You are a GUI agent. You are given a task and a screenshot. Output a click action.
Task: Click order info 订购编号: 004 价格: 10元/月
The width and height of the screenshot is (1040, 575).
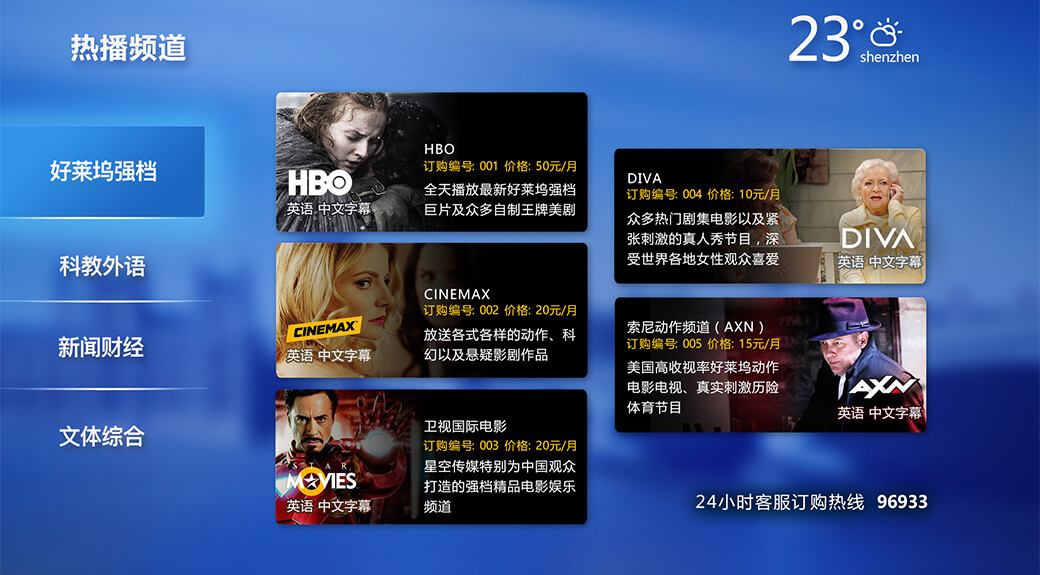point(704,195)
